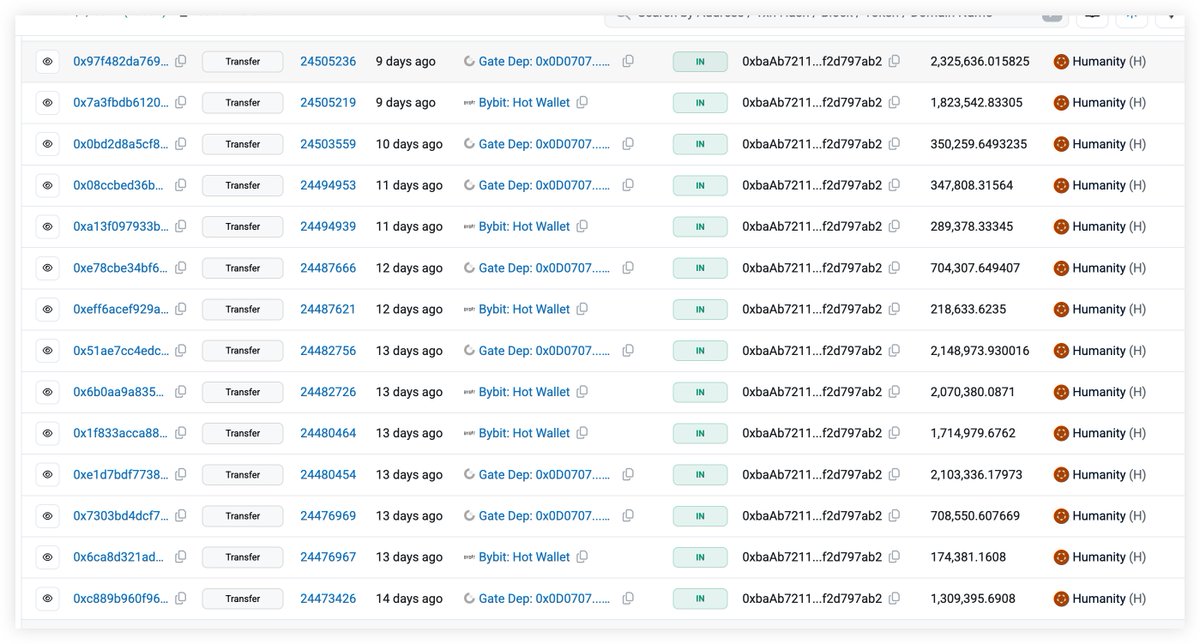
Task: Copy transaction hash 0x7a3fbdb6120
Action: click(x=181, y=102)
